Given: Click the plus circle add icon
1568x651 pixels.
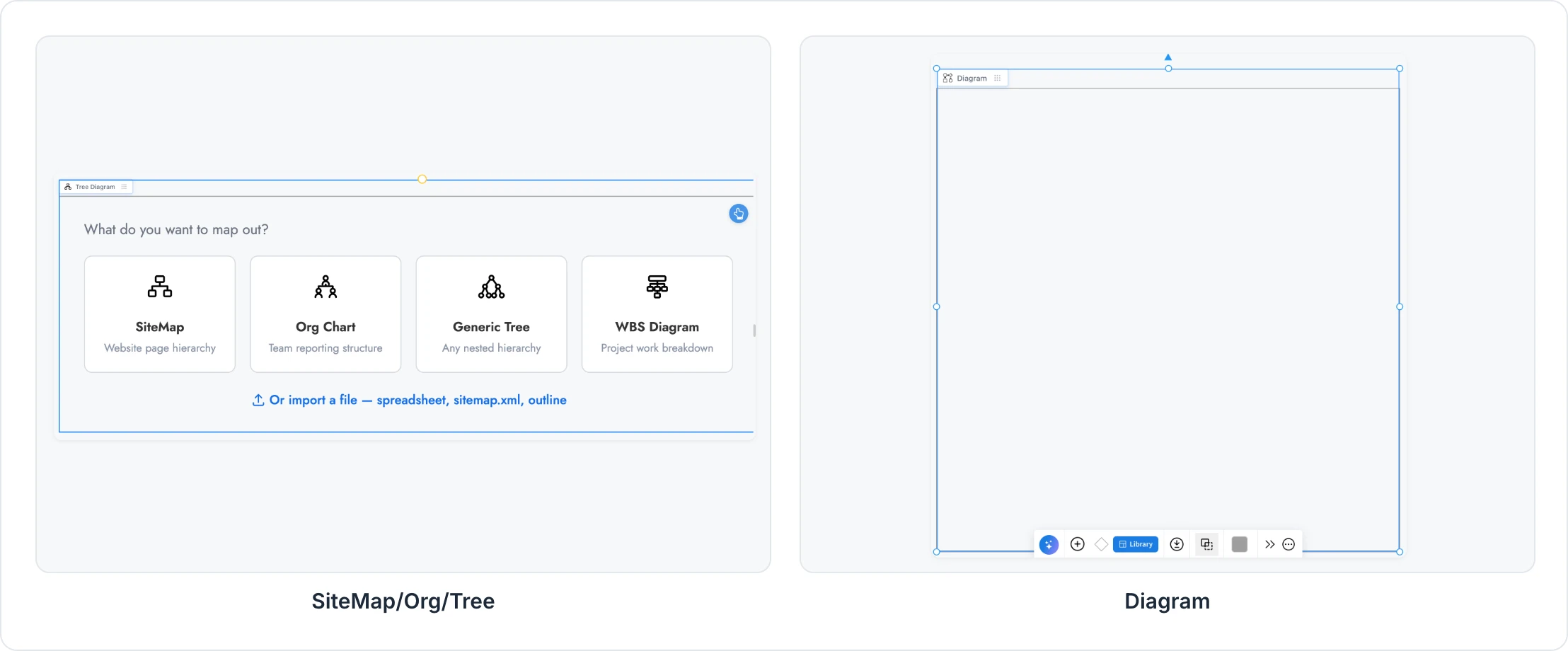Looking at the screenshot, I should (1078, 544).
